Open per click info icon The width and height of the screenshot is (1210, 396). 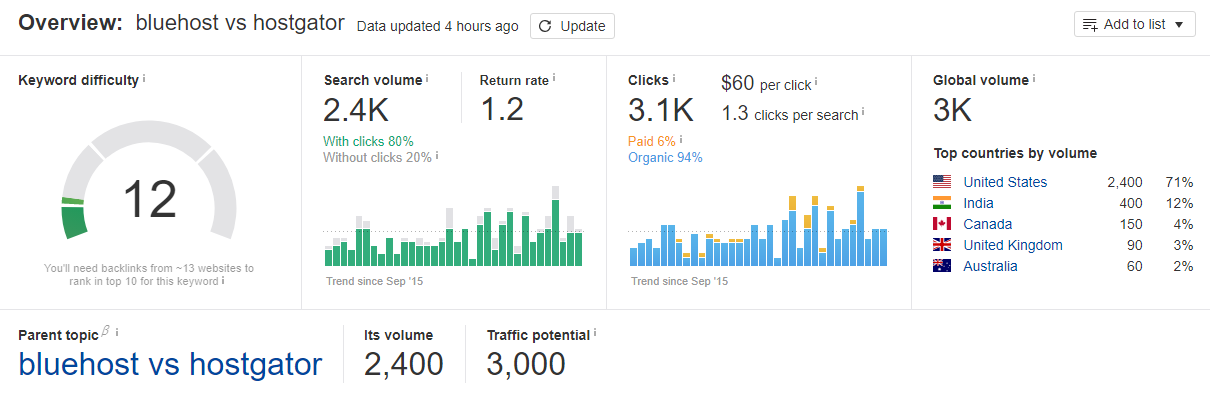[x=817, y=82]
